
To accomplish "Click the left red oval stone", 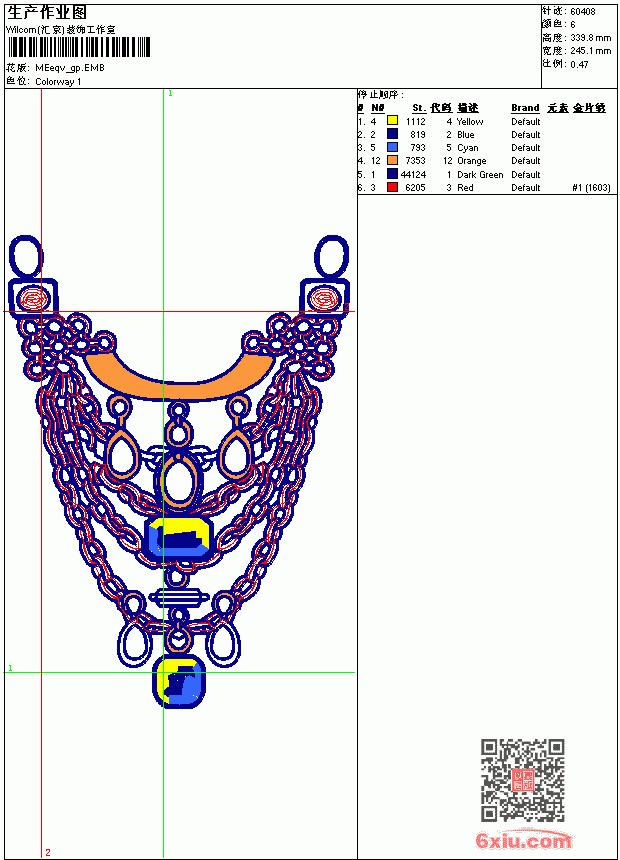I will 33,299.
